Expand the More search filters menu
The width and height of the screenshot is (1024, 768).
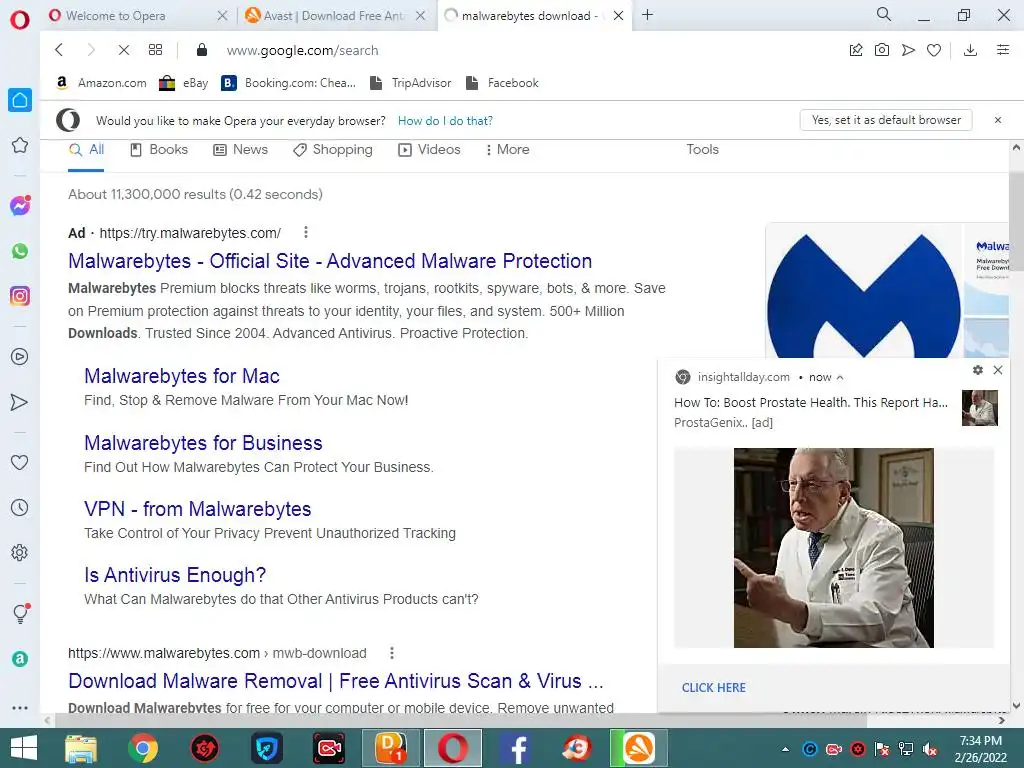[507, 150]
